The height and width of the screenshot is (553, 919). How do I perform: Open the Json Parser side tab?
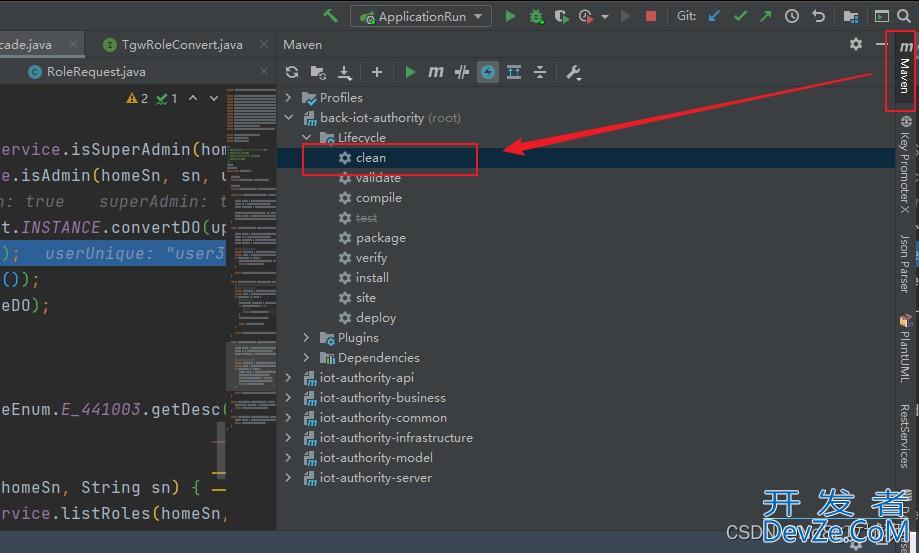tap(905, 263)
